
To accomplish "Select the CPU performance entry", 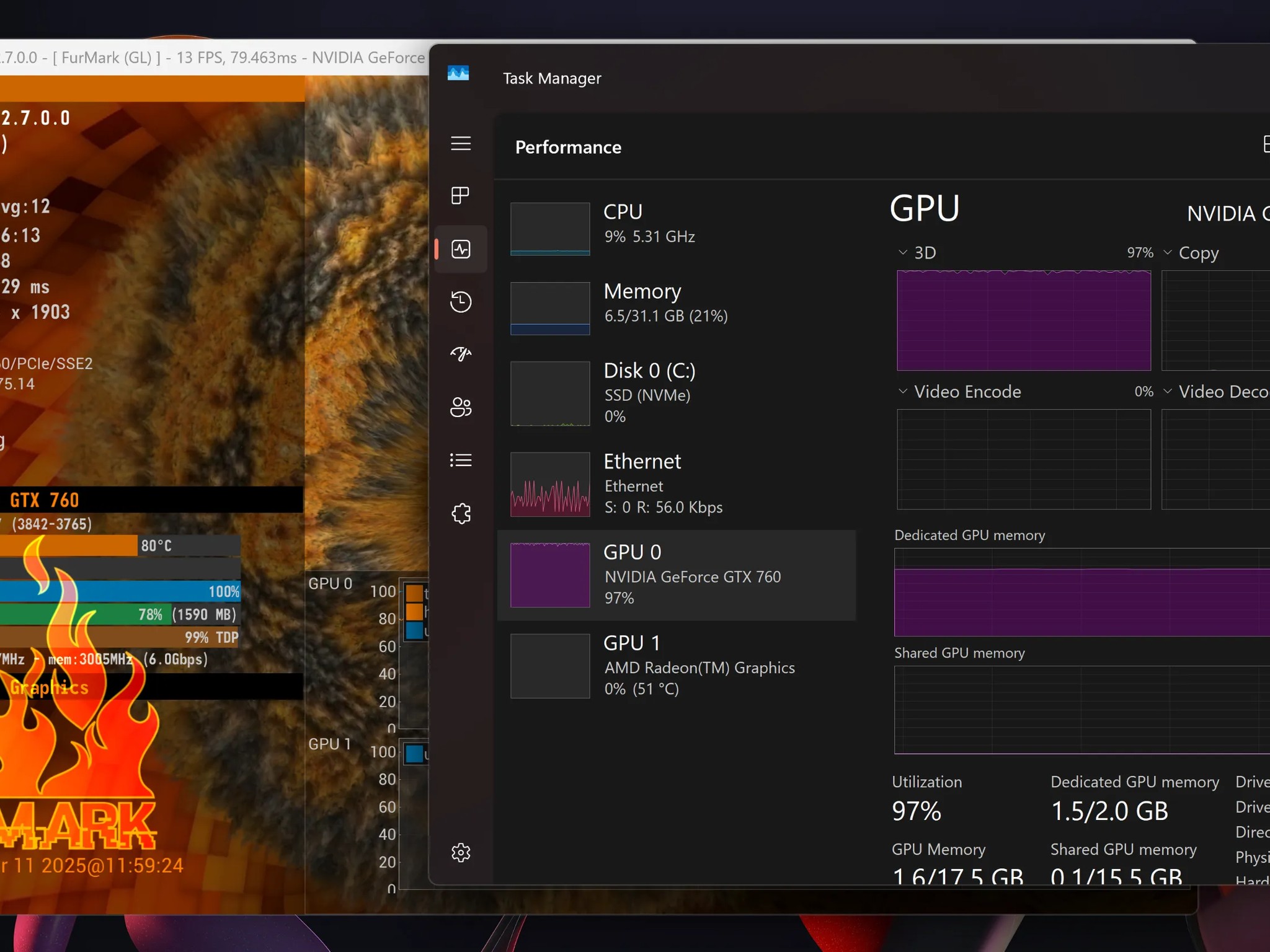I will 677,229.
